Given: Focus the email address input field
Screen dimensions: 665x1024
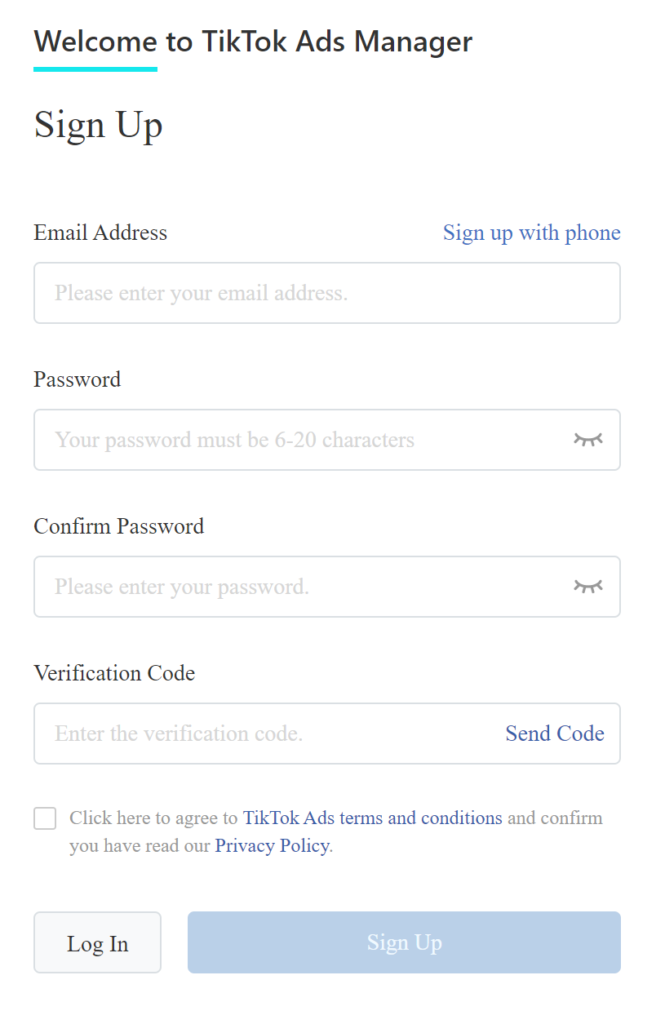Looking at the screenshot, I should pyautogui.click(x=300, y=293).
